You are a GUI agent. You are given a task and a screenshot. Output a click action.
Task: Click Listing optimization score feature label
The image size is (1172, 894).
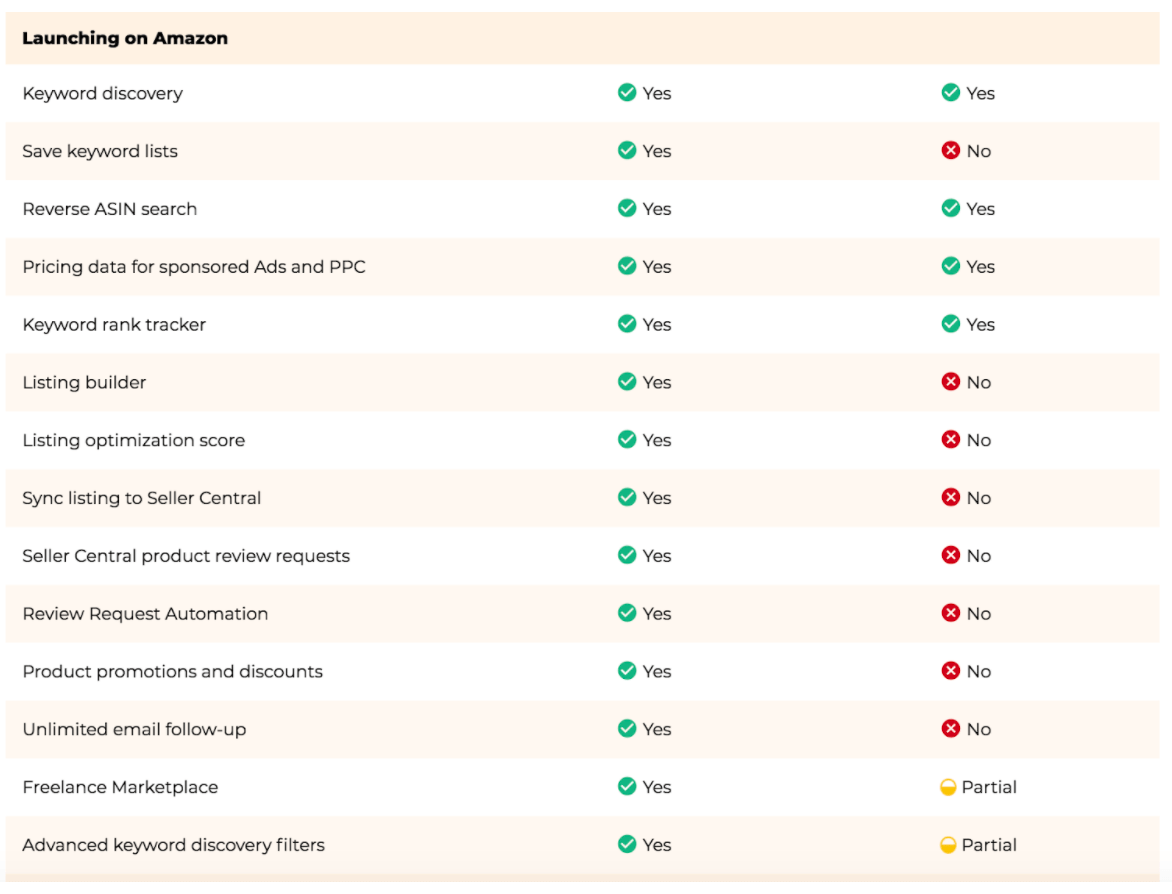[x=134, y=440]
